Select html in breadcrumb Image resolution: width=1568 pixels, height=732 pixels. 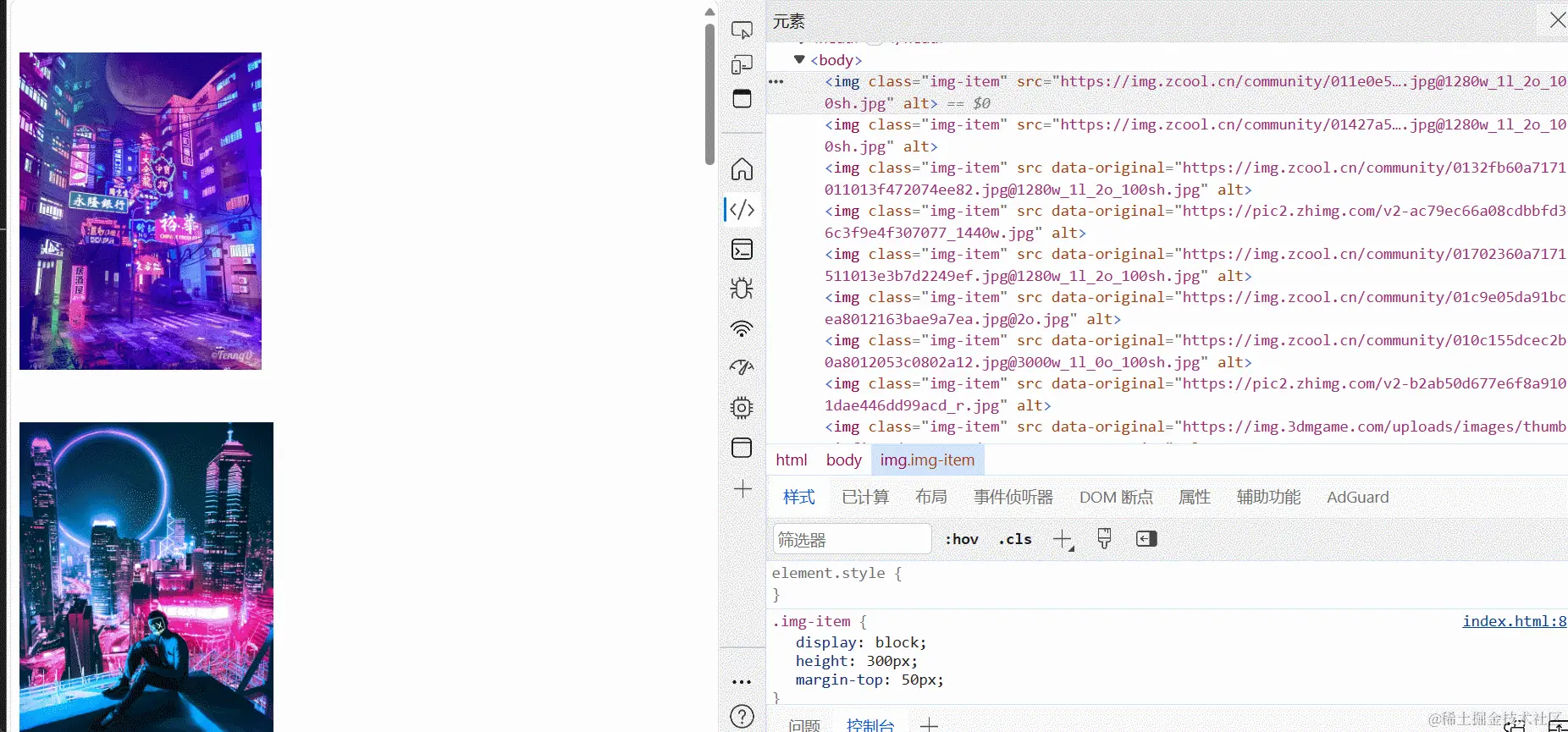click(792, 460)
